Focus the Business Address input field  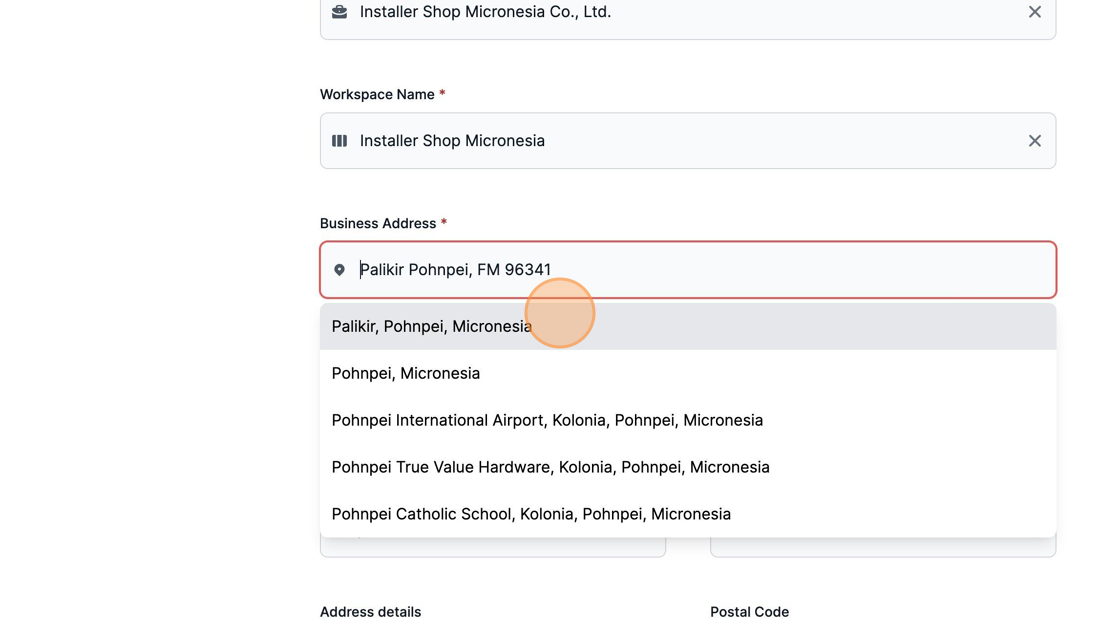click(688, 269)
